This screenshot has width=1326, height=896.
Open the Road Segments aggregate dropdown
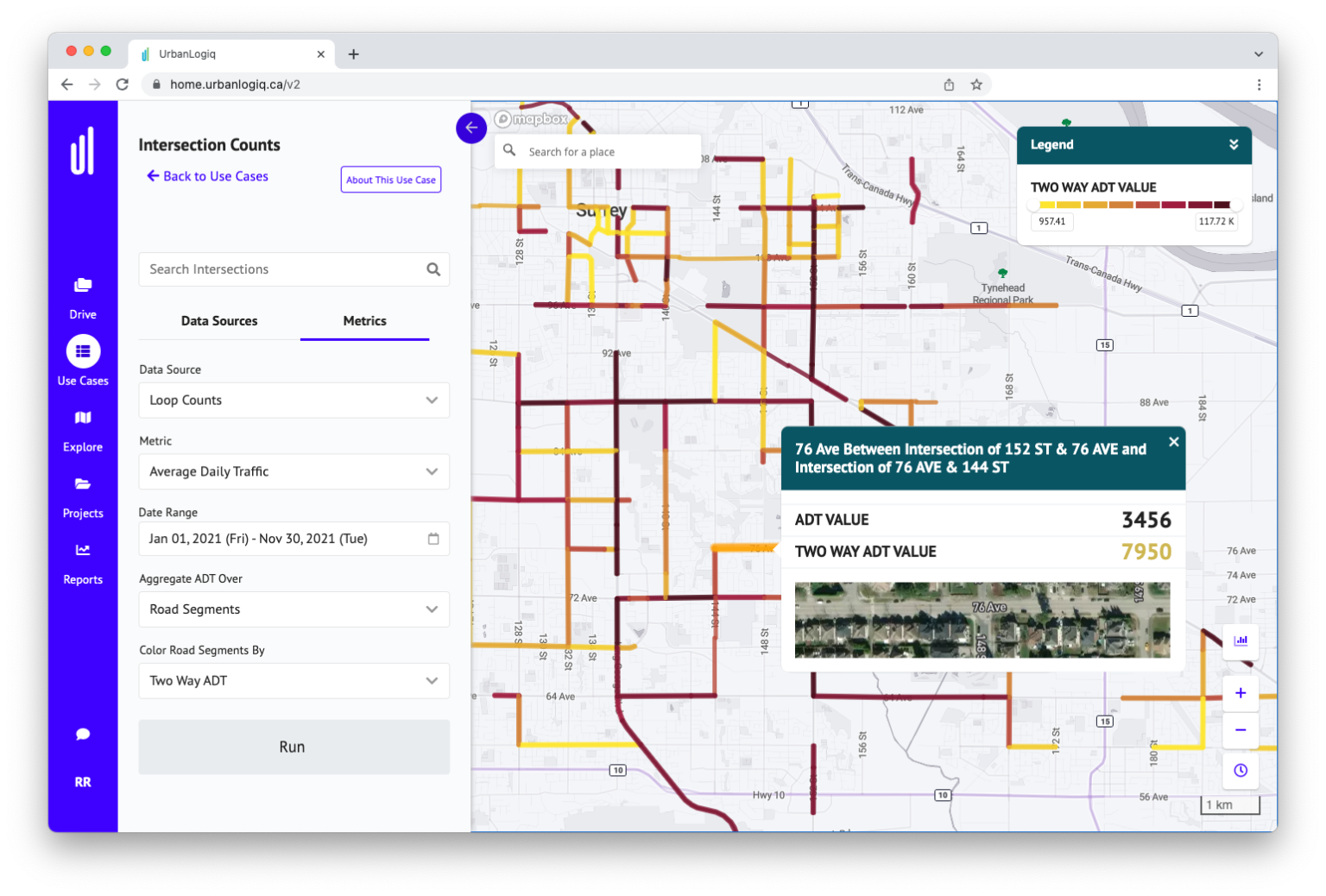click(x=294, y=609)
